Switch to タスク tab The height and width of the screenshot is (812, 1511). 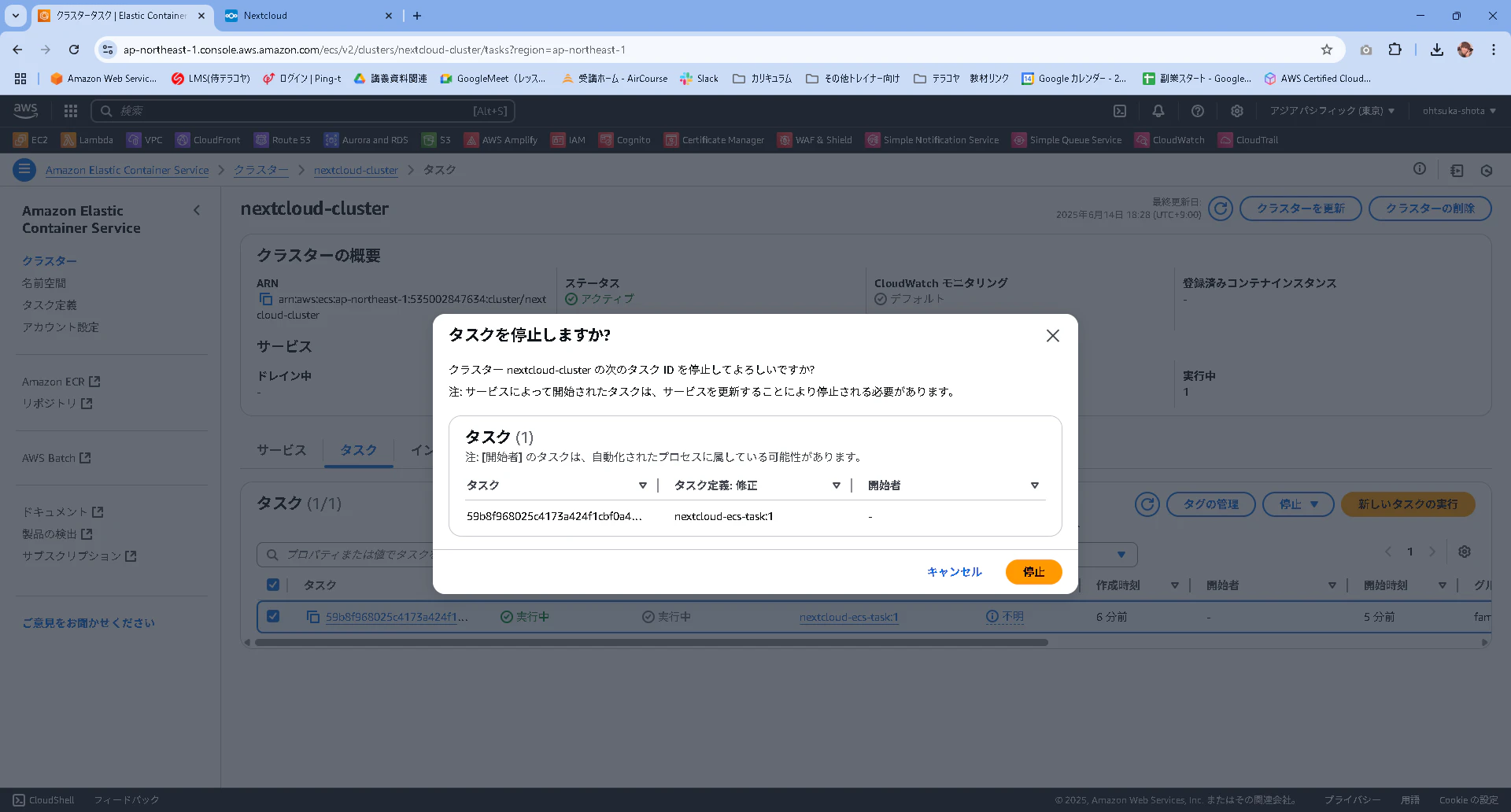pyautogui.click(x=358, y=450)
